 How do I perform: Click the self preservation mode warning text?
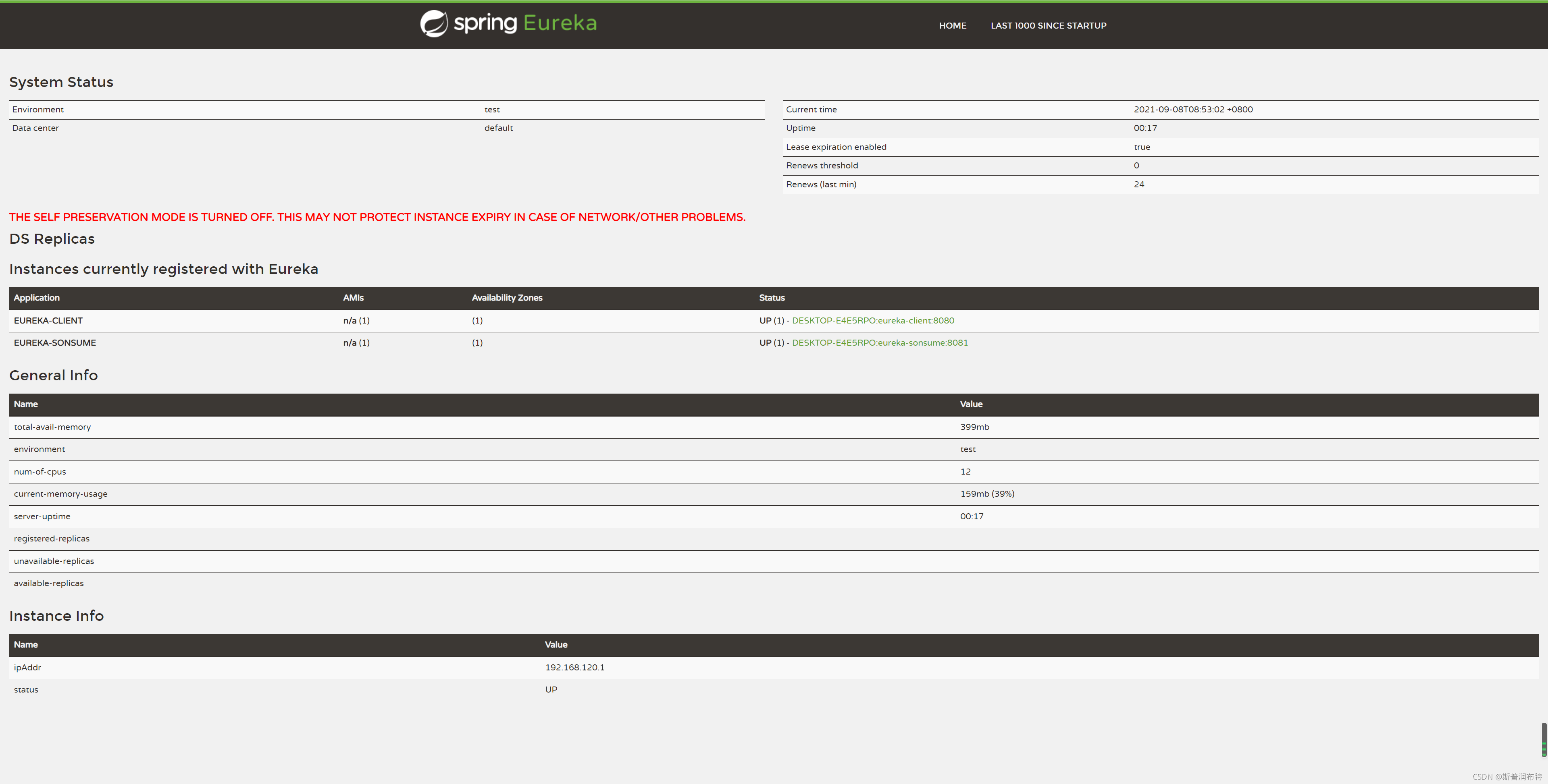tap(377, 217)
